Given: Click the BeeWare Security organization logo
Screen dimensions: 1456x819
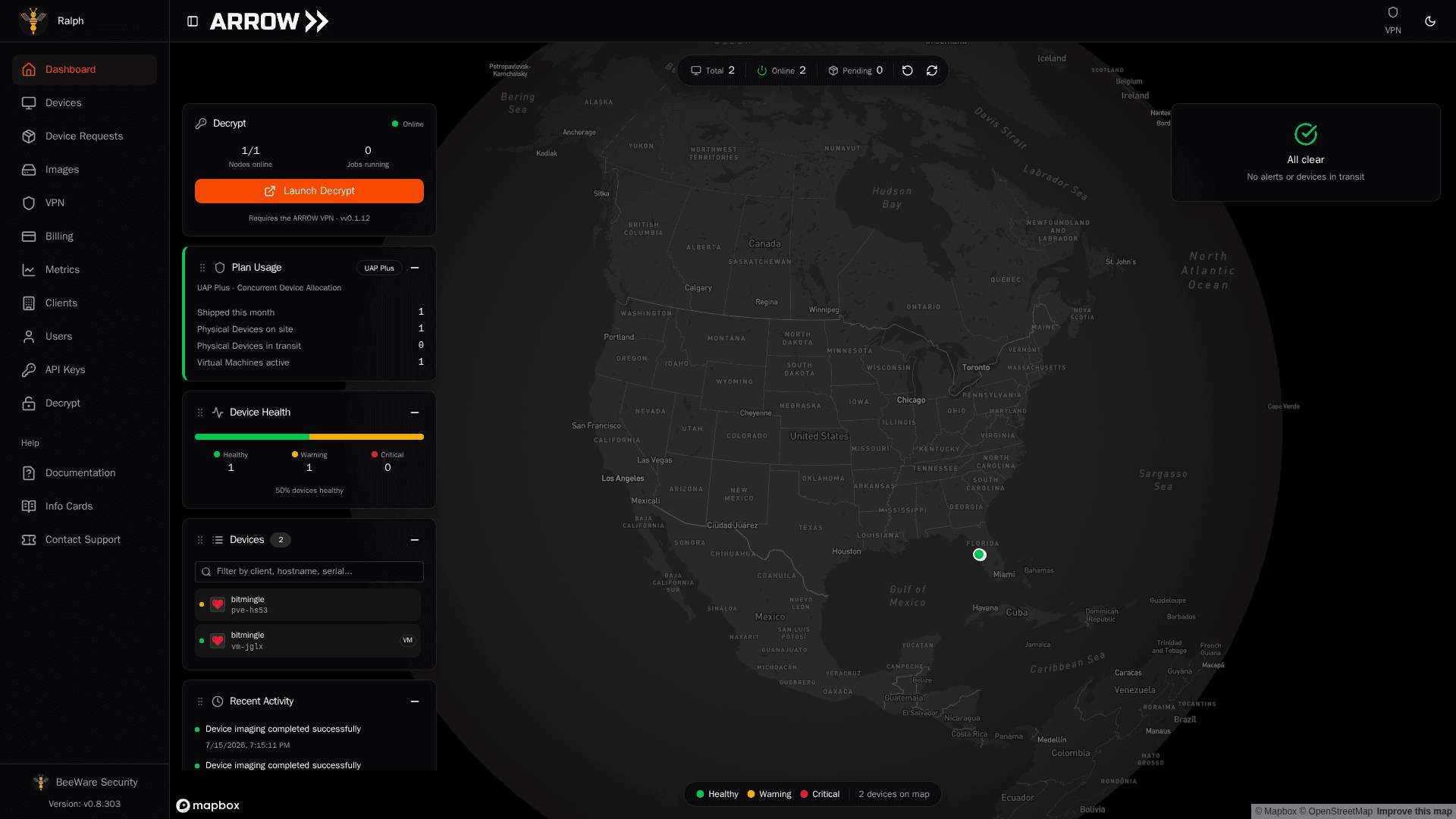Looking at the screenshot, I should [x=41, y=782].
